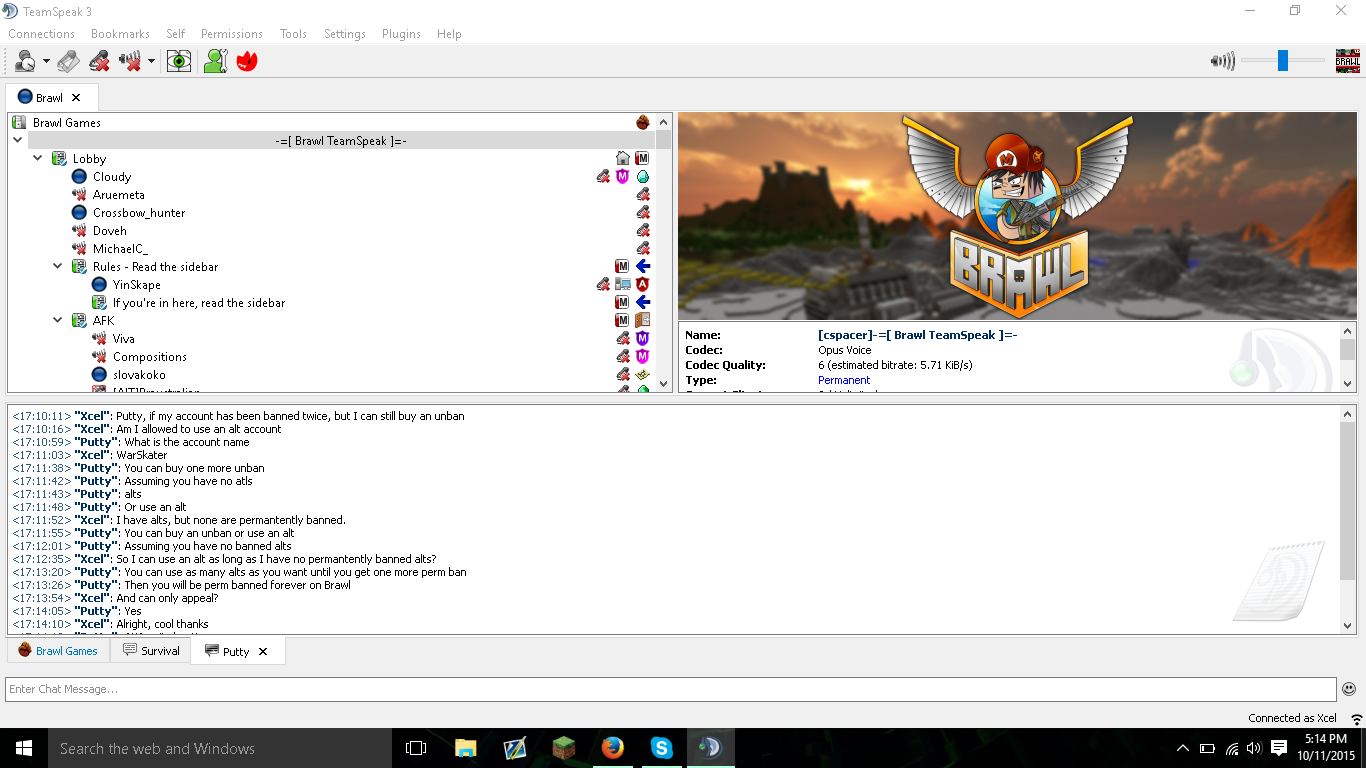The image size is (1366, 768).
Task: Select user YinSkape
Action: click(x=136, y=285)
